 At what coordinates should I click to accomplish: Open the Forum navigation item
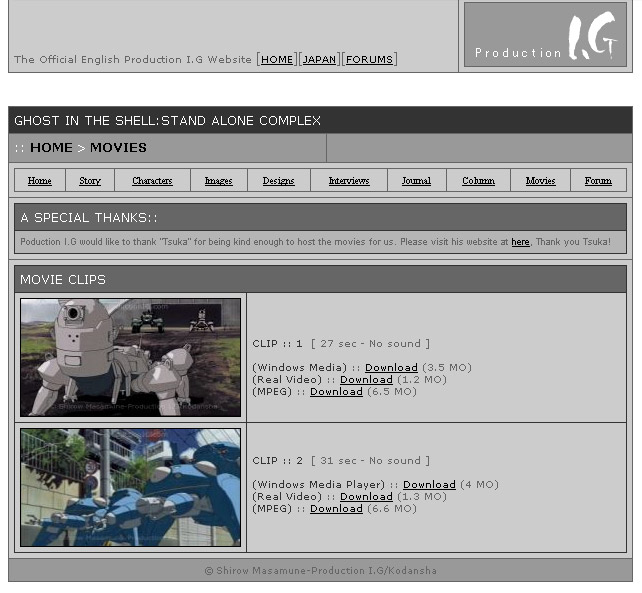598,181
